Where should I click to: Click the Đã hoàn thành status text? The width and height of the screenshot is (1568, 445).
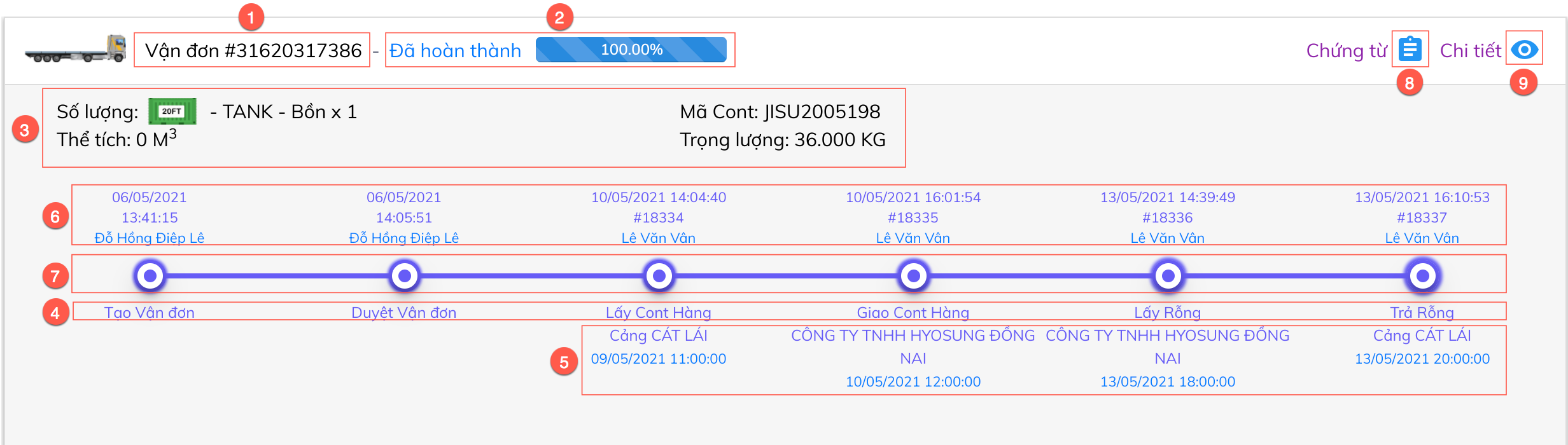[x=455, y=50]
